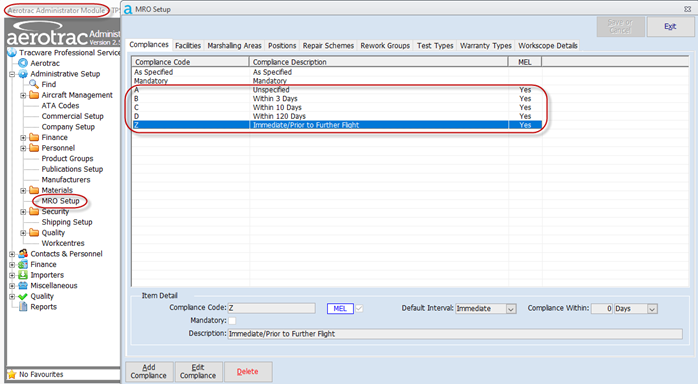Viewport: 698px width, 384px height.
Task: Click the Add Compliance button
Action: 149,372
